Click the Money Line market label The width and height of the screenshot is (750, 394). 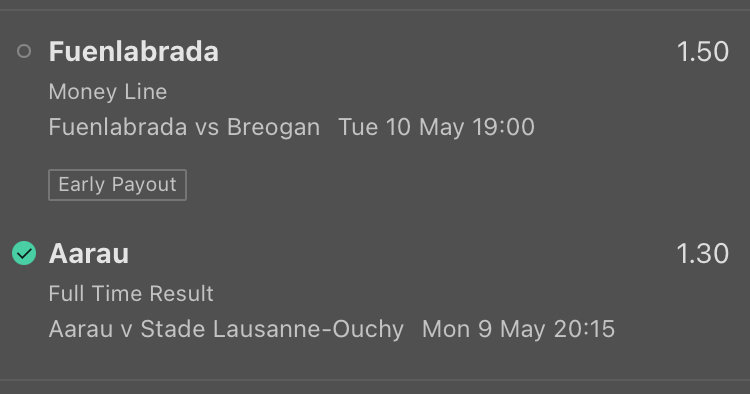(108, 91)
